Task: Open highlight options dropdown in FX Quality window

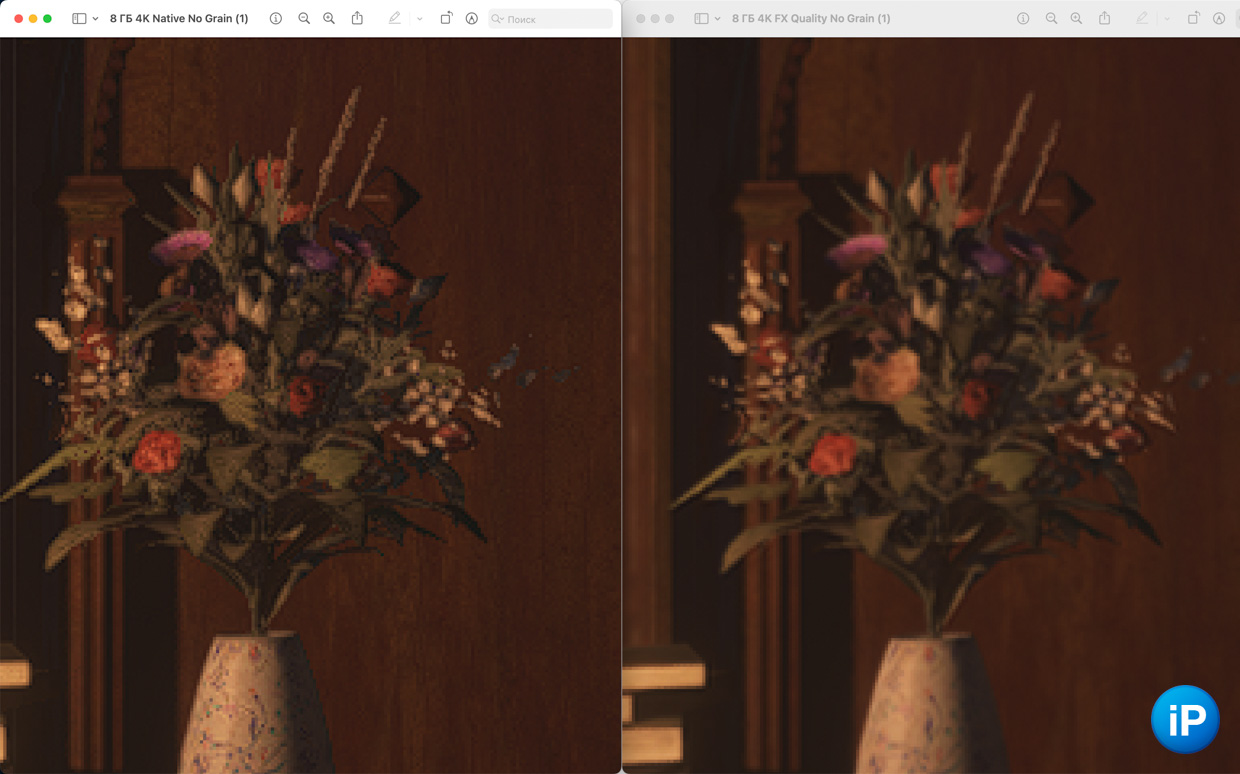Action: coord(1166,19)
